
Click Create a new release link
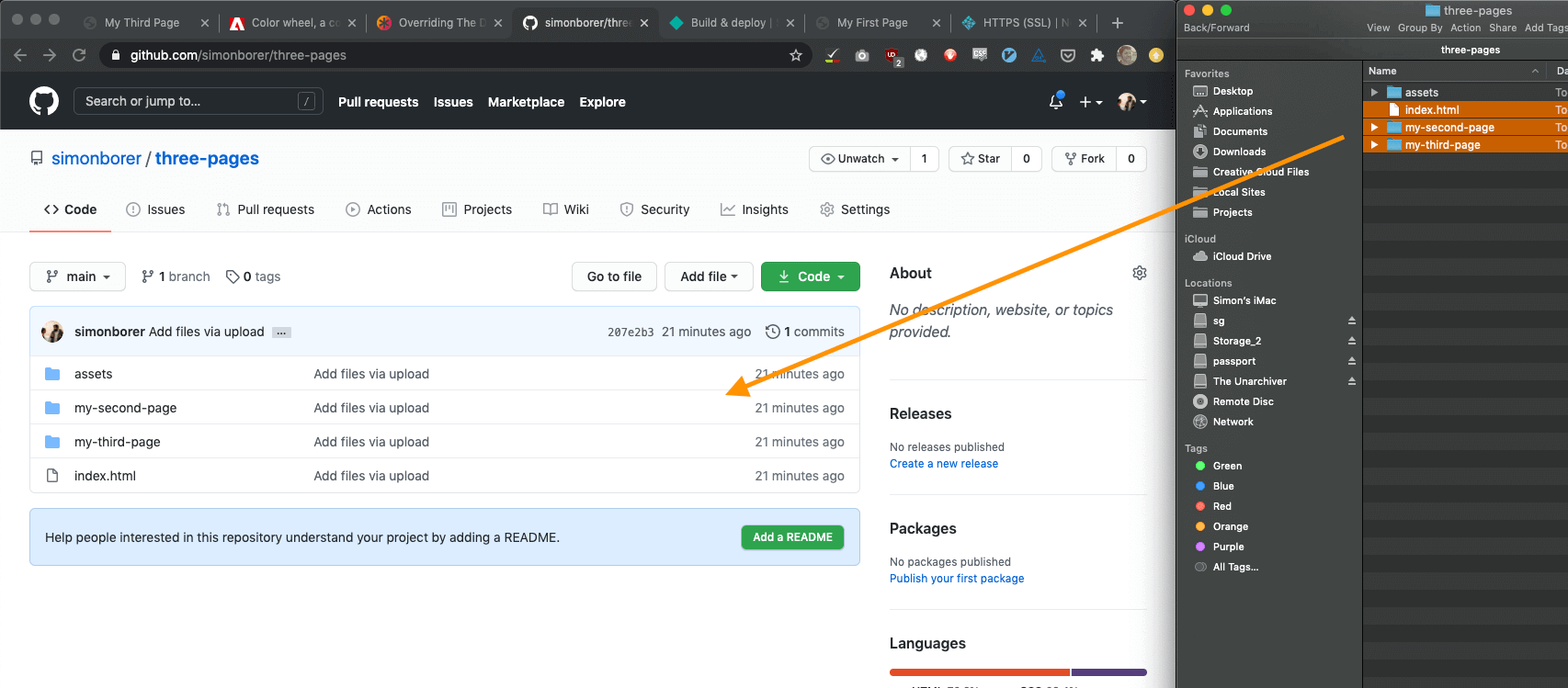(x=944, y=464)
